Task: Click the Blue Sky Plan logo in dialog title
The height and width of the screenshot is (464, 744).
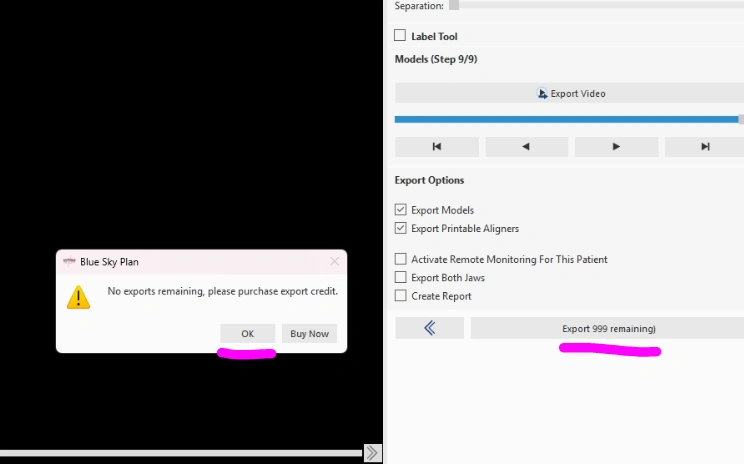Action: [x=69, y=261]
